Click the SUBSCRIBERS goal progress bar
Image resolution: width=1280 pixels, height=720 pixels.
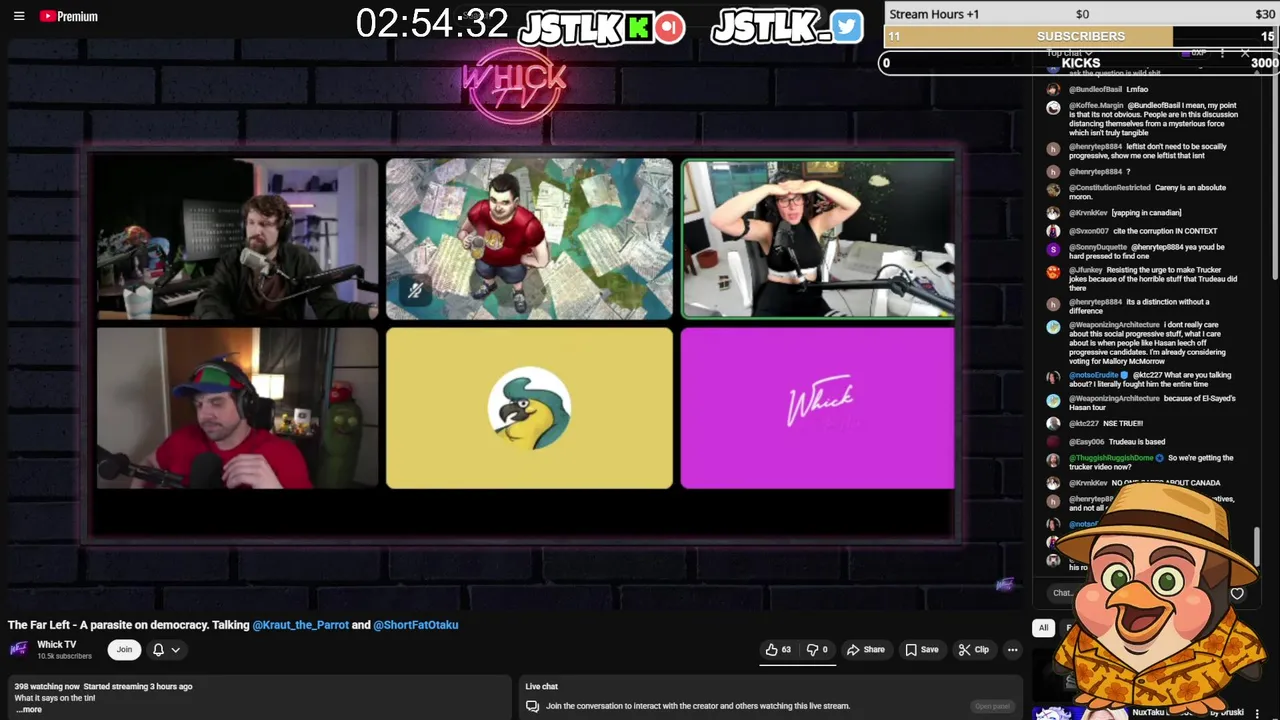pyautogui.click(x=1081, y=36)
